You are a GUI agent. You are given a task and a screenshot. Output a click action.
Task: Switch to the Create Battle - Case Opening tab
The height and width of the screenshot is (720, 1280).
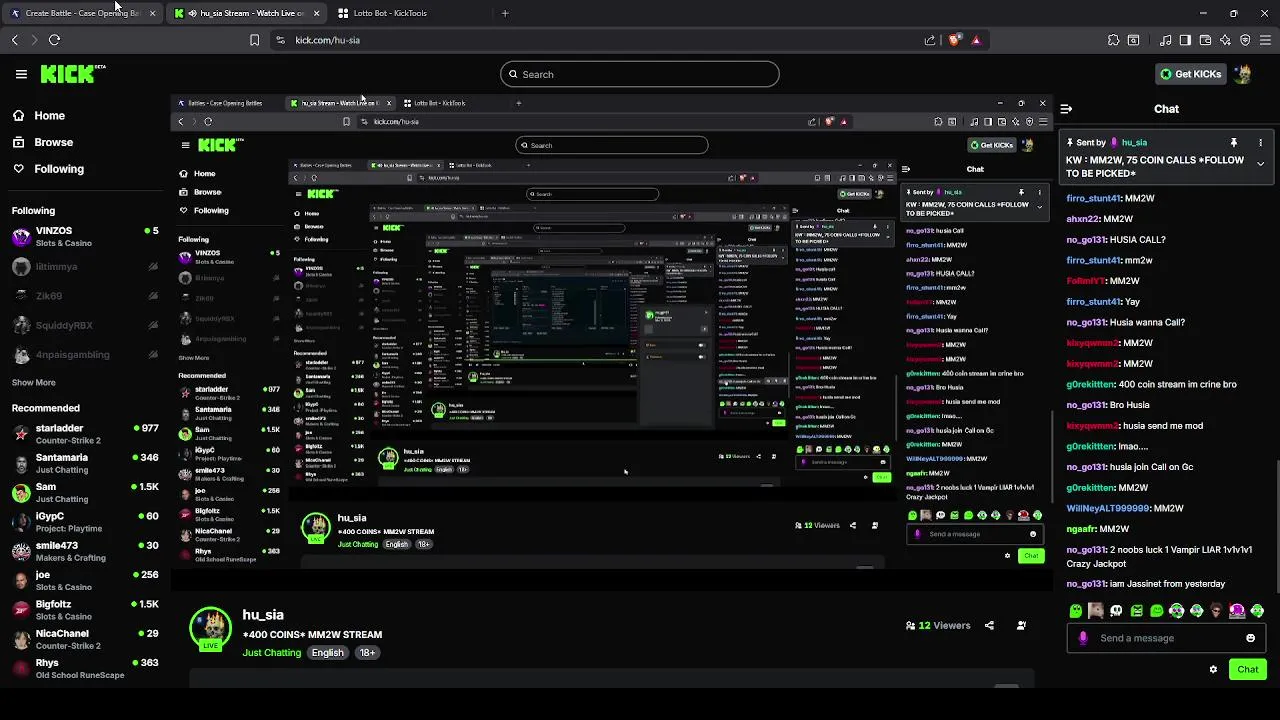point(82,13)
